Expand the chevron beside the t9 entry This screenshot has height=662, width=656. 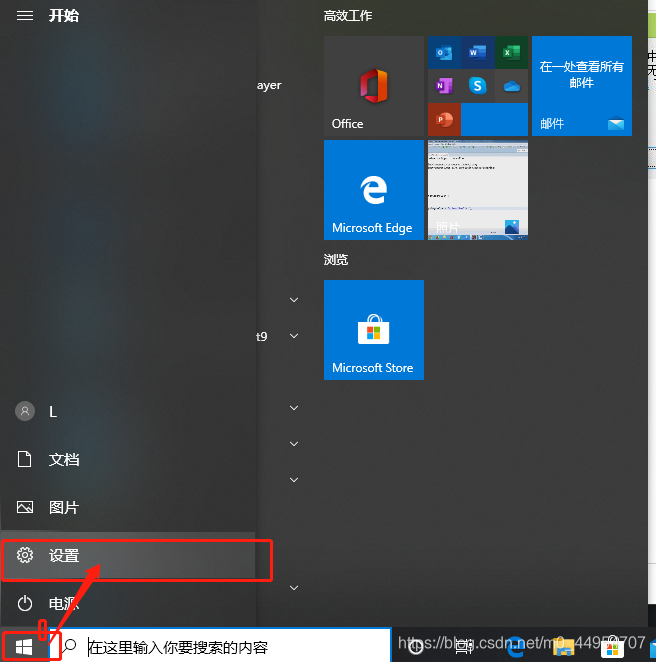[x=294, y=336]
